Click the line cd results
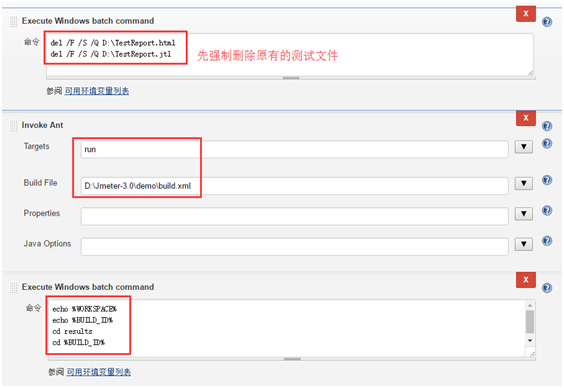The width and height of the screenshot is (564, 388). (72, 331)
